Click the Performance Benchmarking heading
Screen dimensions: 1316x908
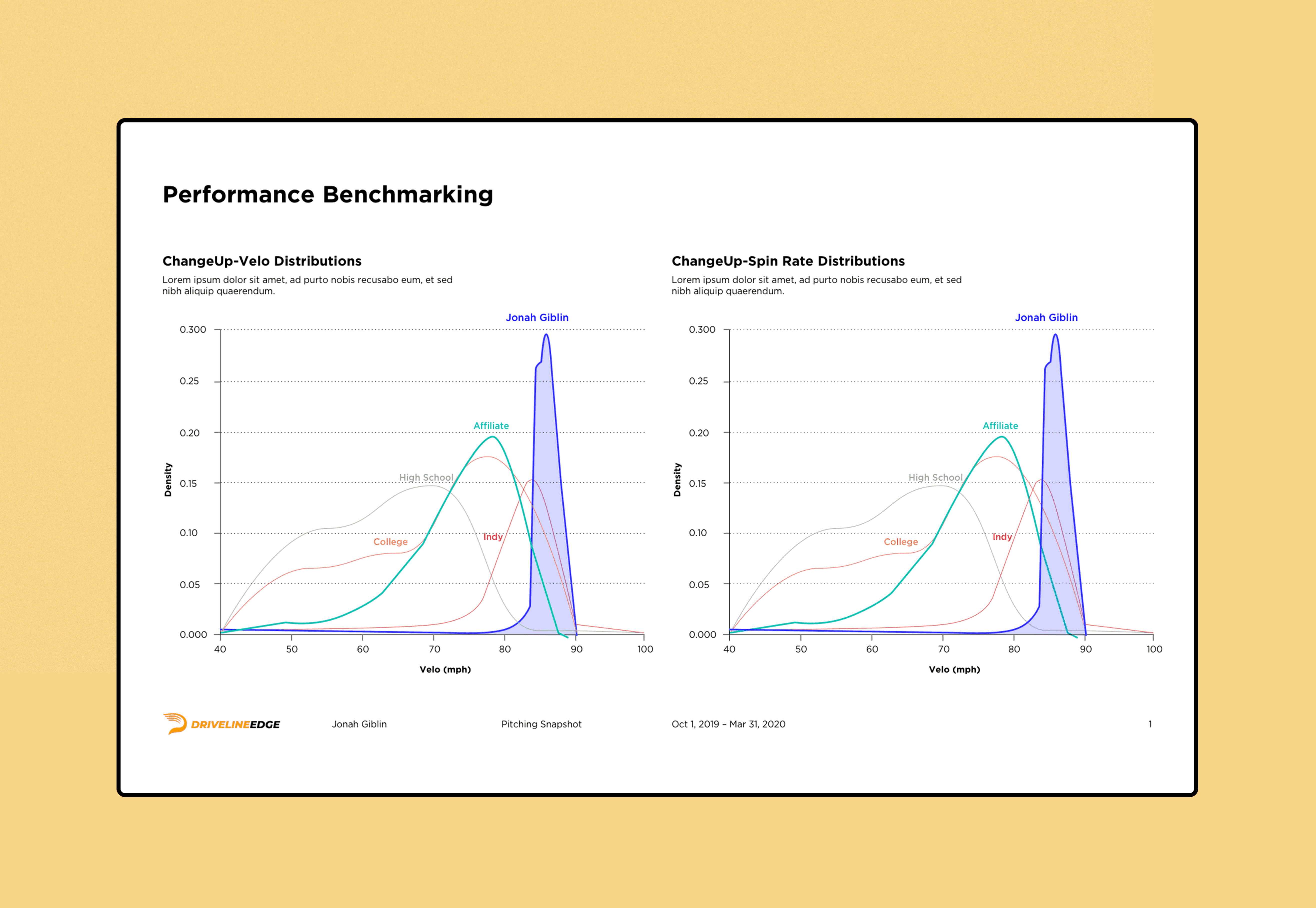coord(328,195)
